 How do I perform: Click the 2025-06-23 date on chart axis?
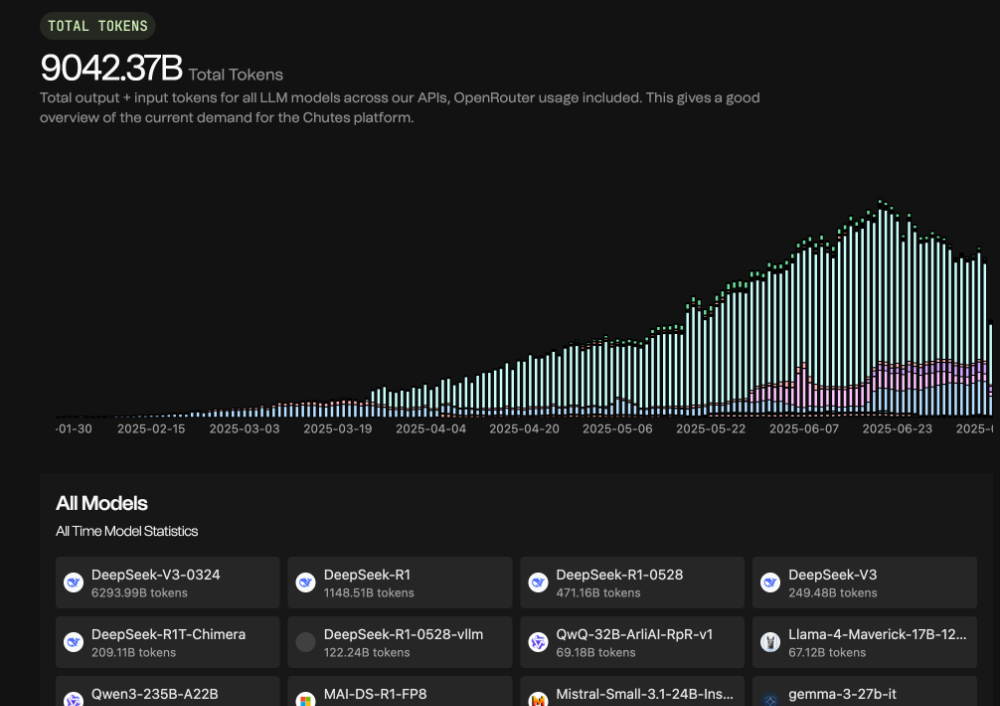coord(897,429)
